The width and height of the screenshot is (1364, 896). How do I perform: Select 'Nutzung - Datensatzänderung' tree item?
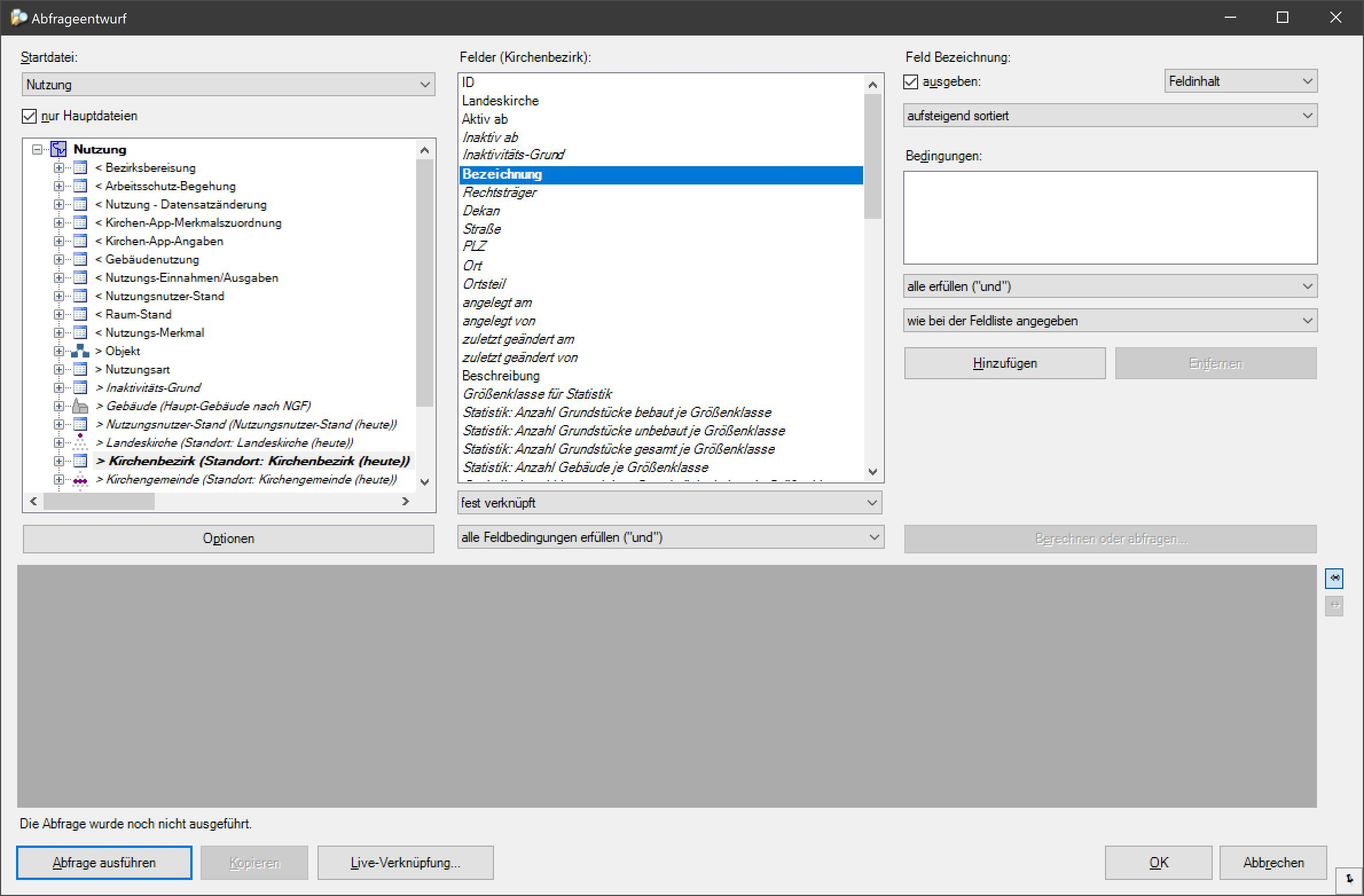(181, 205)
